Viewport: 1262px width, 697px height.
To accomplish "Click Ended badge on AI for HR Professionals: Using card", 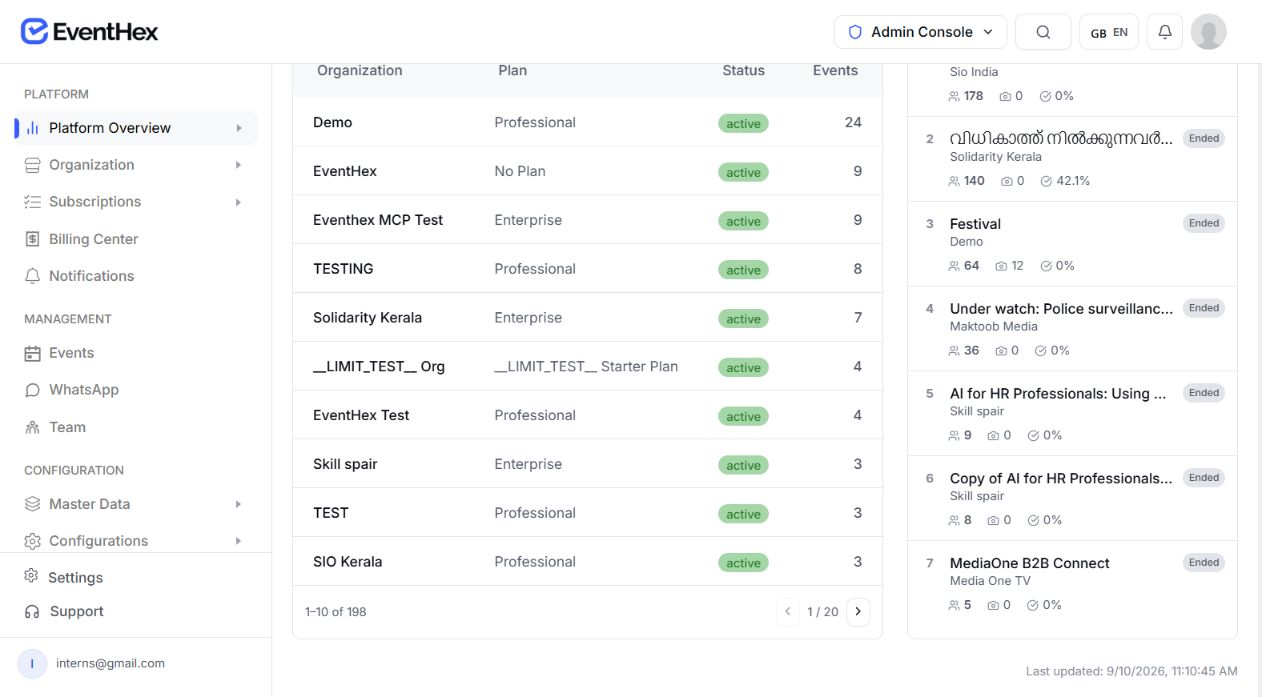I will coord(1204,393).
